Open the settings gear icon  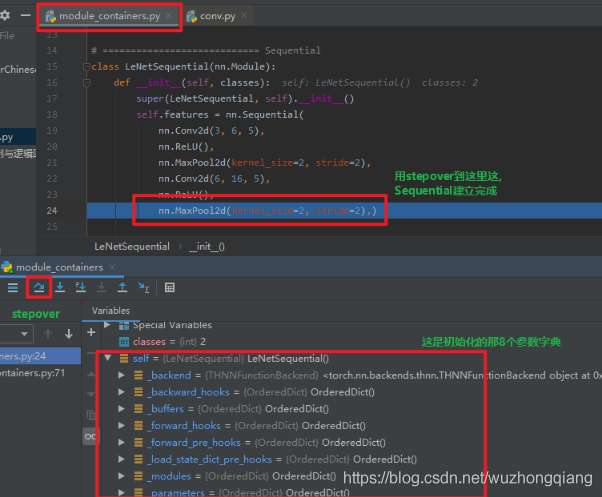[5, 15]
